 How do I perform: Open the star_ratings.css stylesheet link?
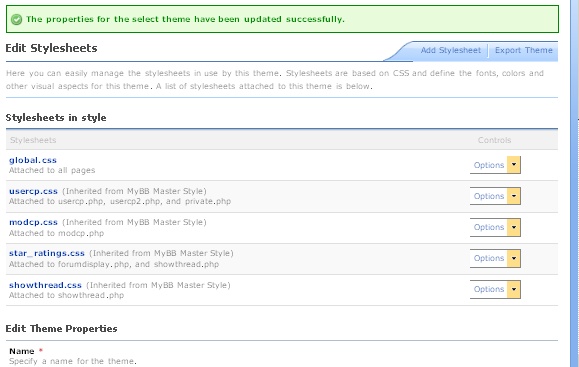[47, 253]
